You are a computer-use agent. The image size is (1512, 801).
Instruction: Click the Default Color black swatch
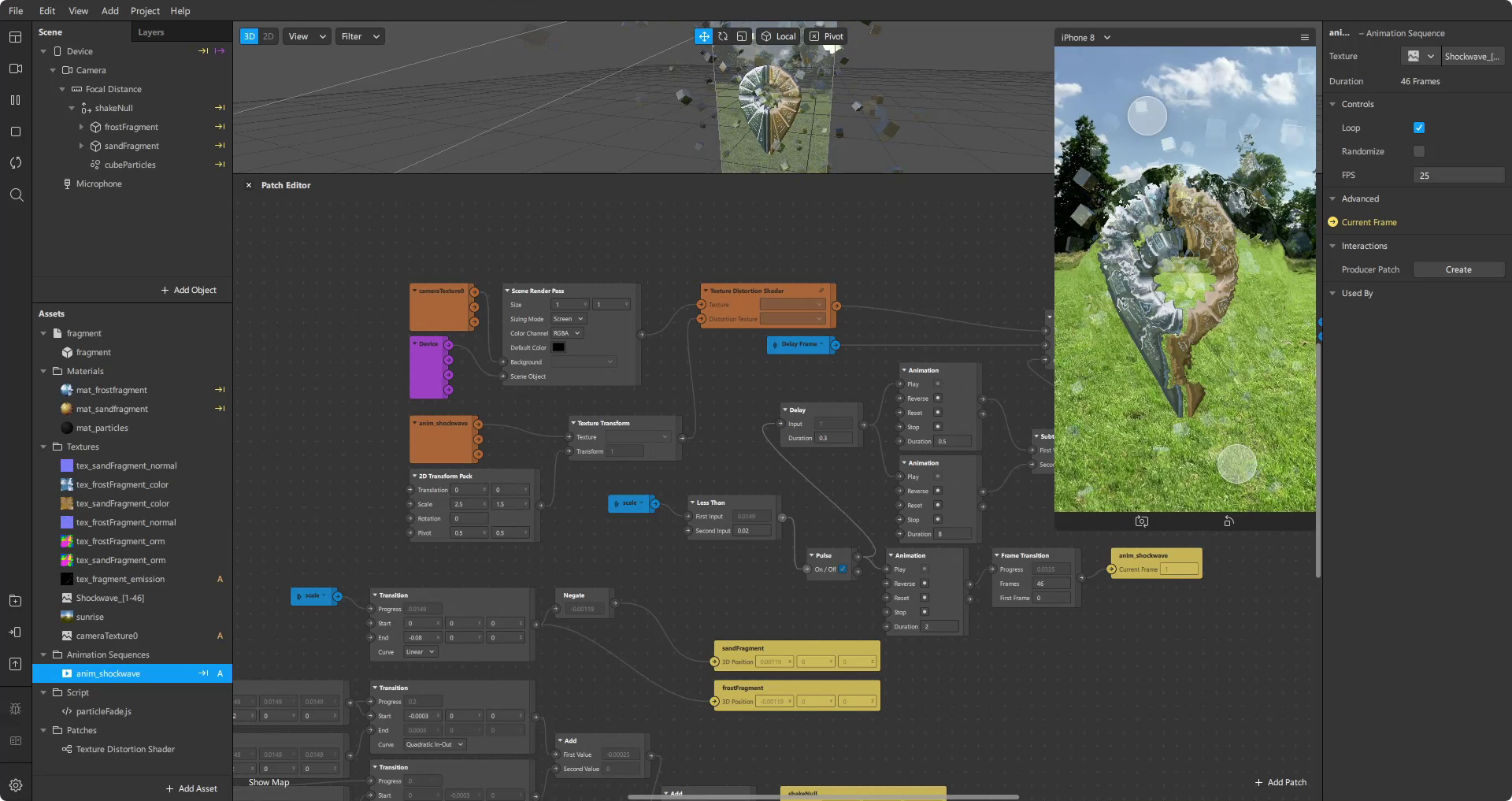pyautogui.click(x=558, y=347)
